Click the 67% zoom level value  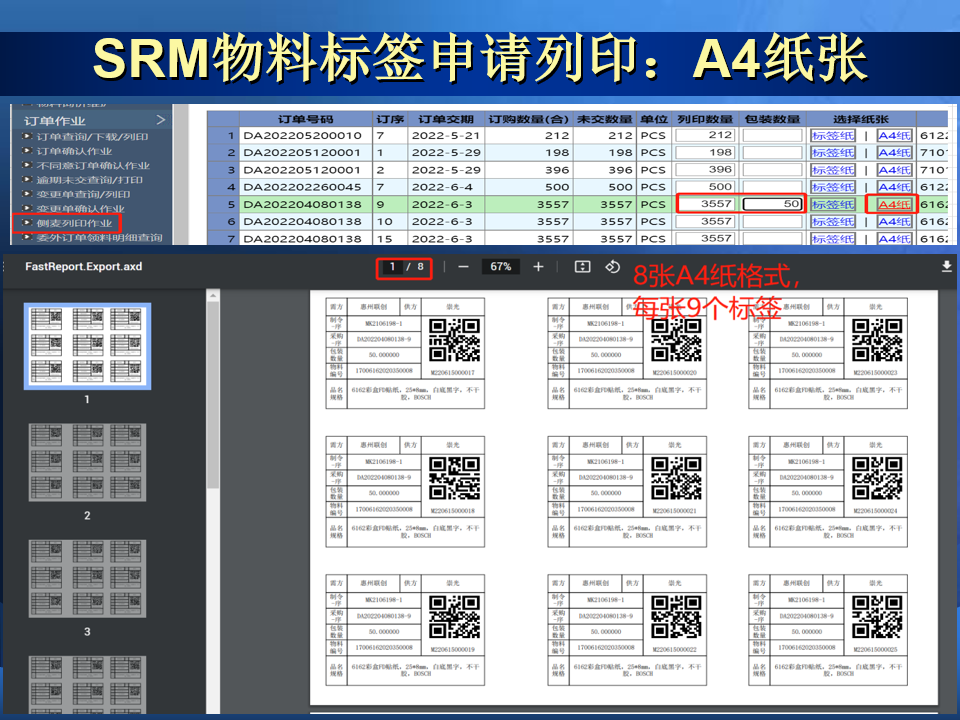coord(500,267)
